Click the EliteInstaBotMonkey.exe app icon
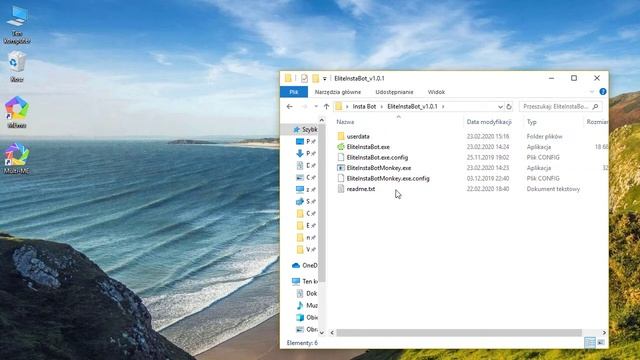Screen dimensions: 640x360 click(341, 168)
